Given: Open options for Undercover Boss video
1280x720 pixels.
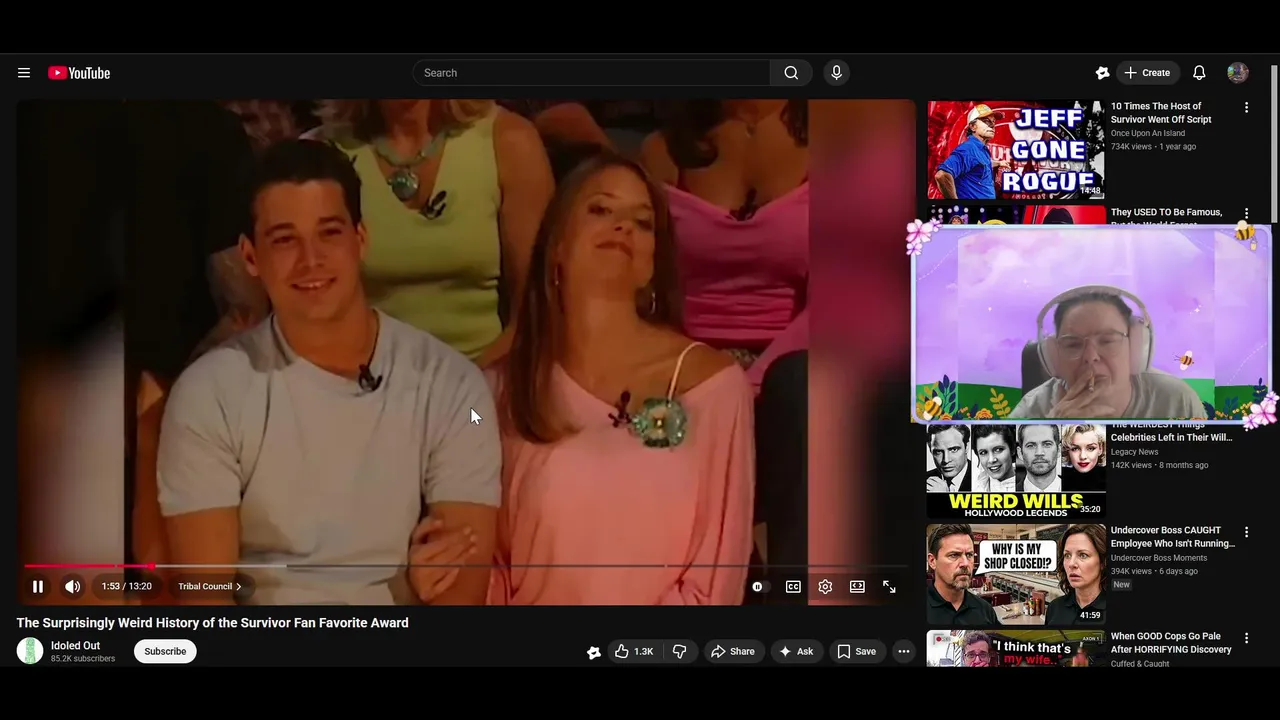Looking at the screenshot, I should click(1246, 532).
